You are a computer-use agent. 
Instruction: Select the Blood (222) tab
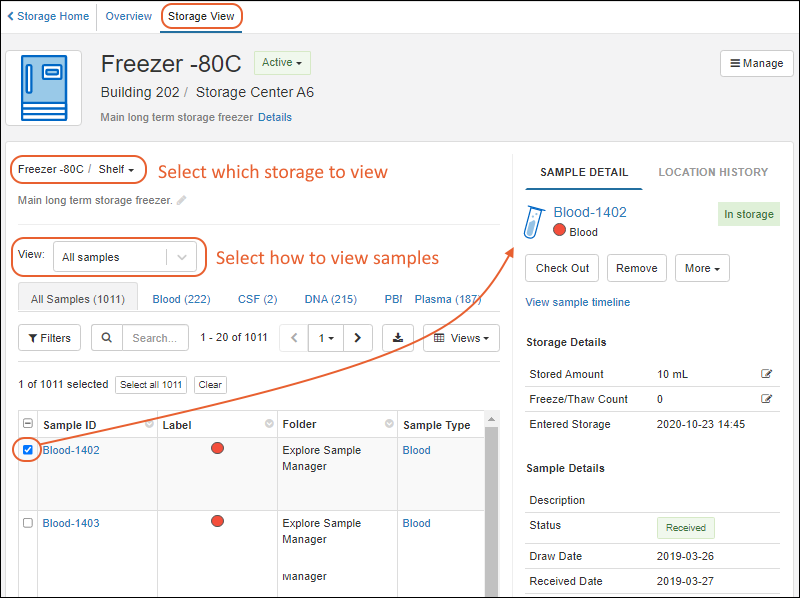181,299
